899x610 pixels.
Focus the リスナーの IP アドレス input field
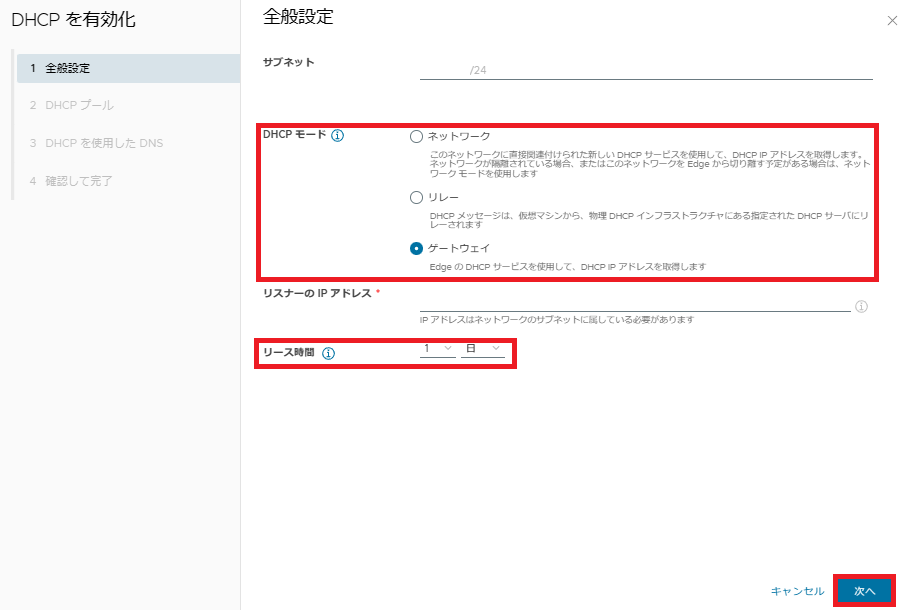coord(635,304)
